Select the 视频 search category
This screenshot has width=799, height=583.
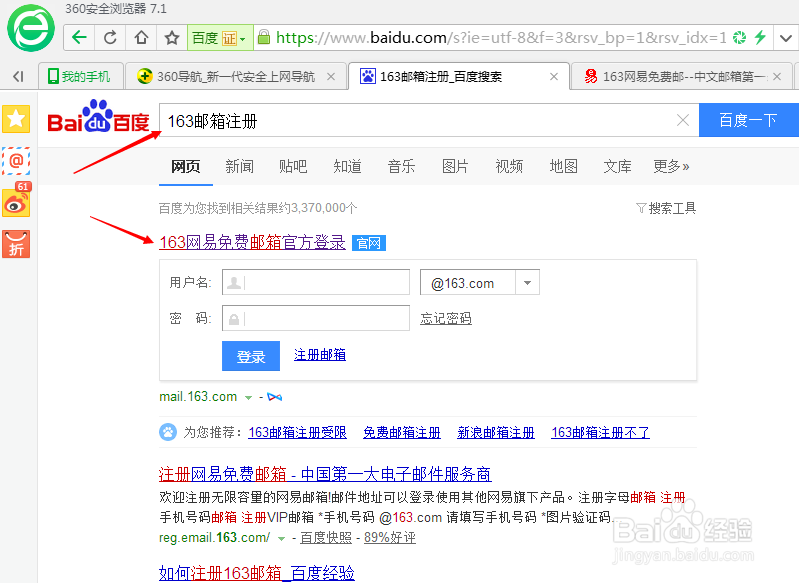tap(509, 166)
